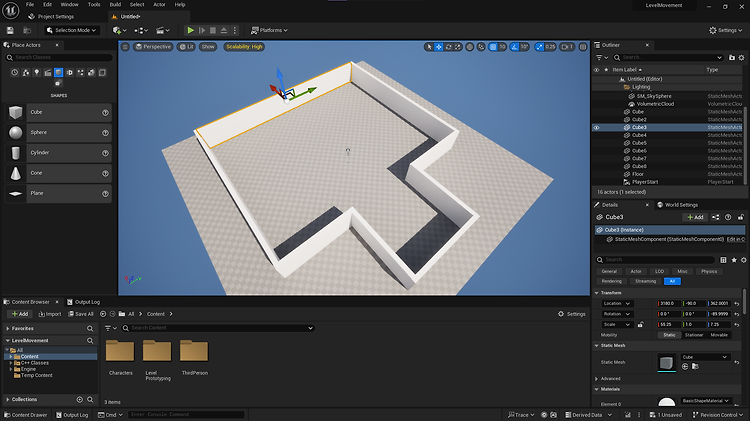The image size is (750, 421).
Task: Select the Shapes category icon in Place Actors
Action: [x=58, y=73]
